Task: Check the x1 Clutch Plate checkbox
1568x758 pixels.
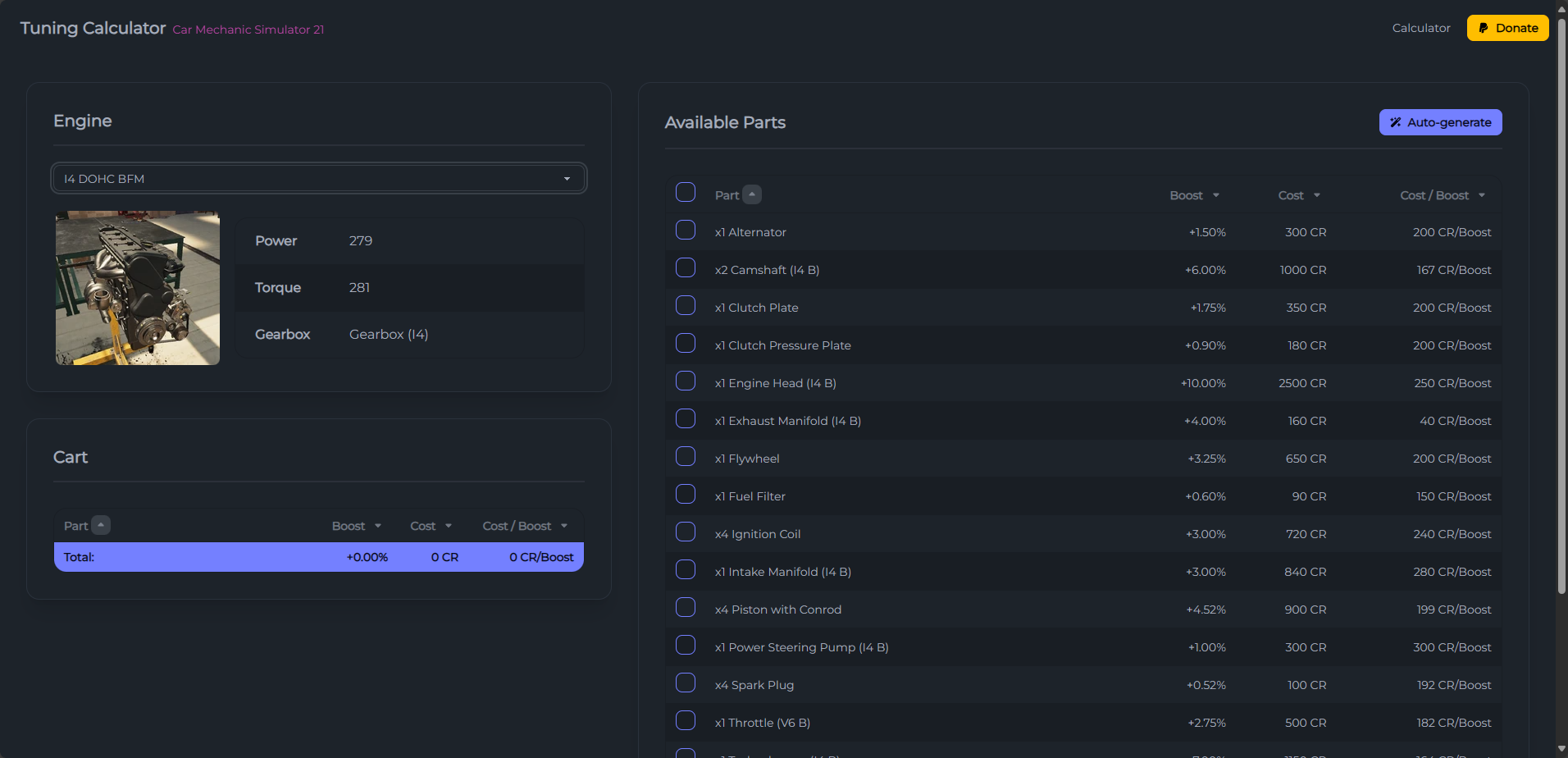Action: tap(686, 305)
